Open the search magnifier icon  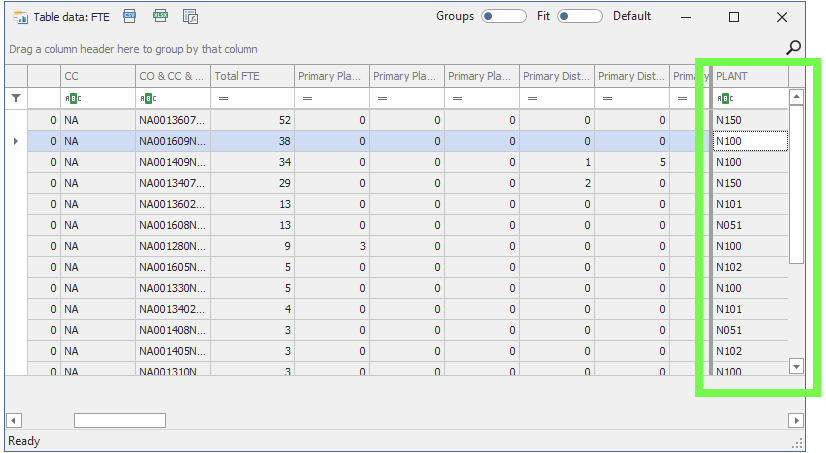point(793,47)
